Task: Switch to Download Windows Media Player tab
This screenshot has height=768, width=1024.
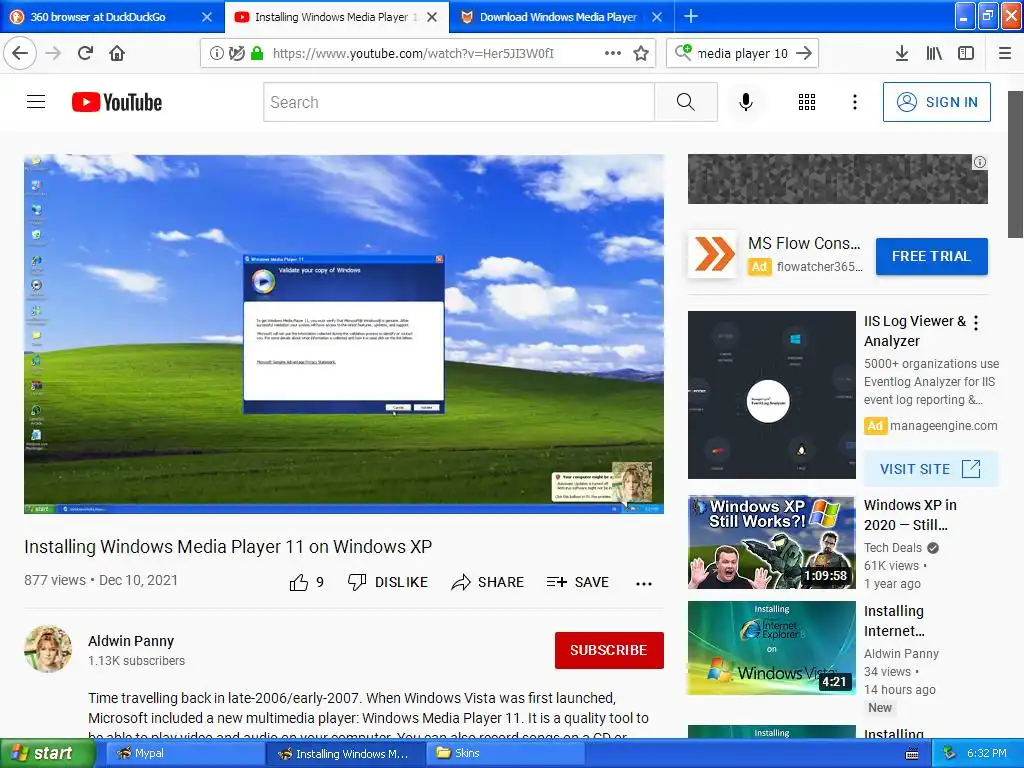Action: pos(558,17)
